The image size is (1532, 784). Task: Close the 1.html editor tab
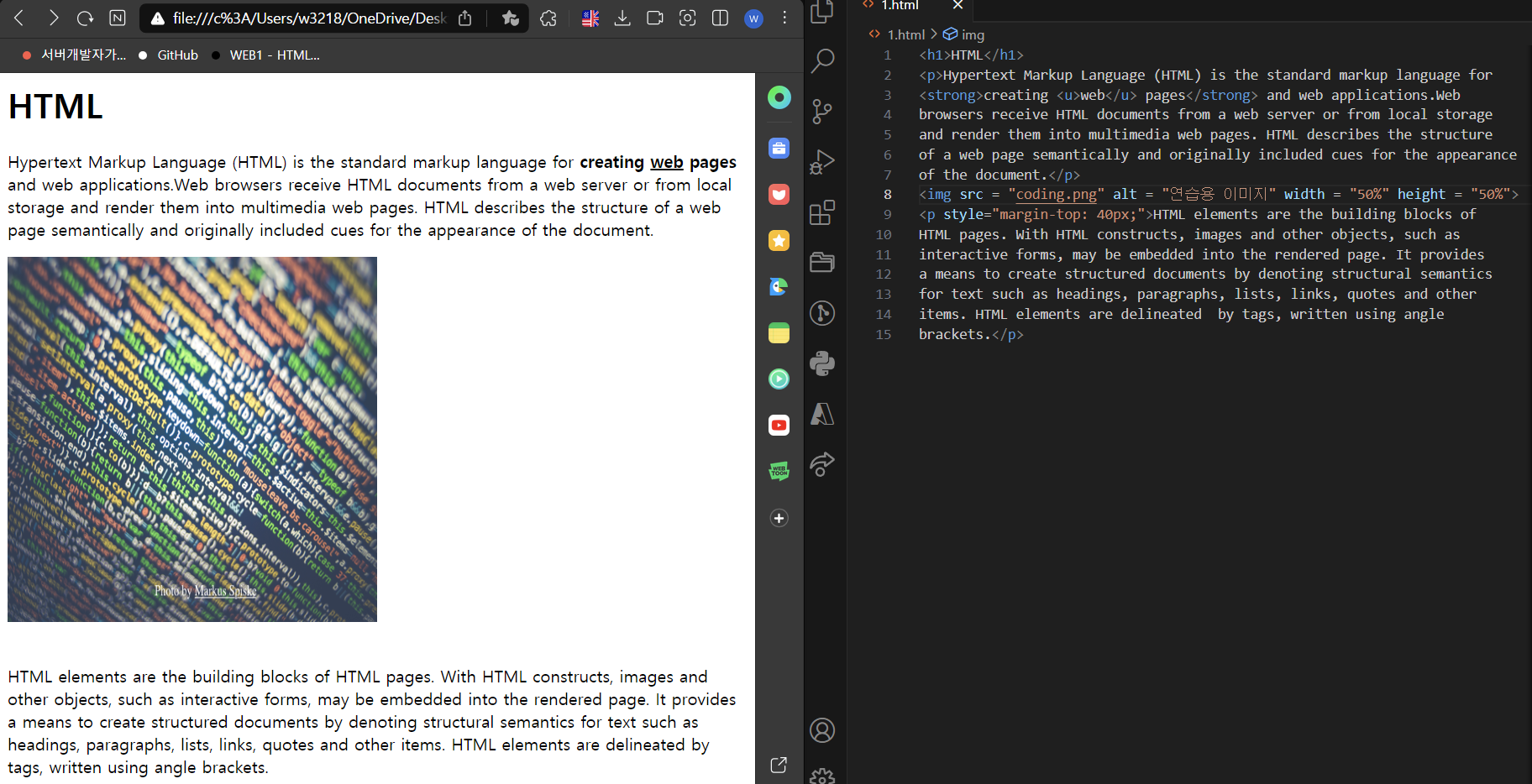pyautogui.click(x=957, y=5)
